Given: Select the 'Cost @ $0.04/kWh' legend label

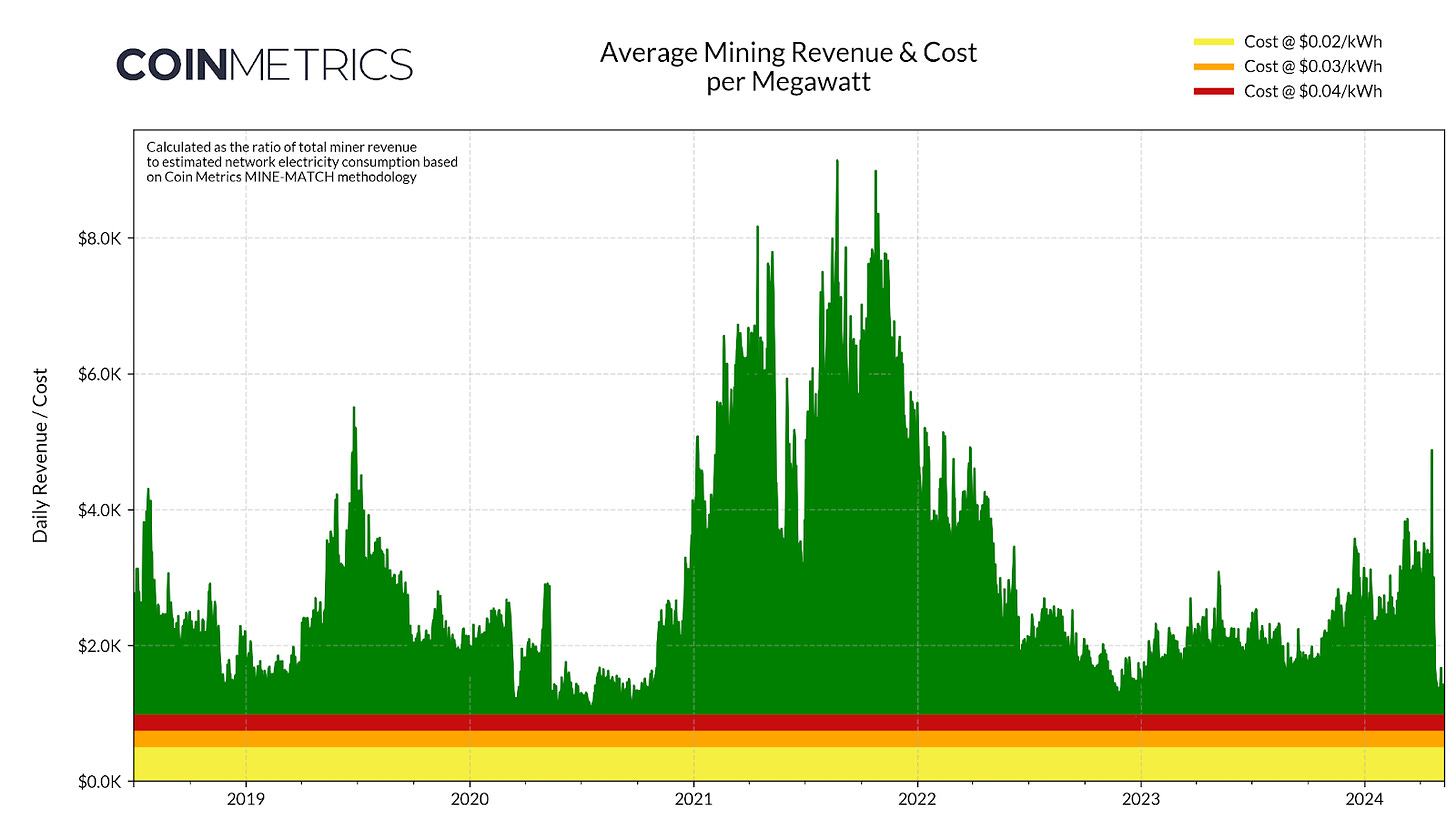Looking at the screenshot, I should [1313, 92].
